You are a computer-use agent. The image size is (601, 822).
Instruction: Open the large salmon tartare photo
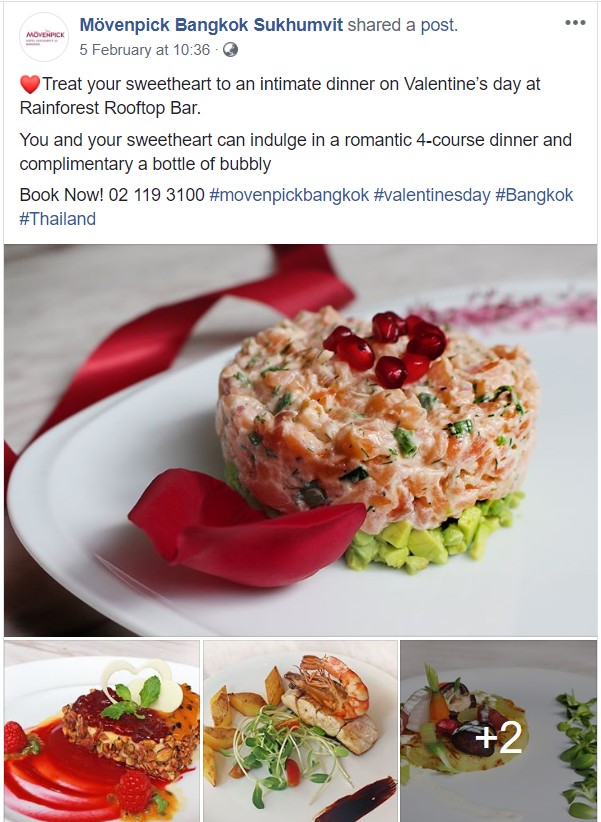point(300,440)
